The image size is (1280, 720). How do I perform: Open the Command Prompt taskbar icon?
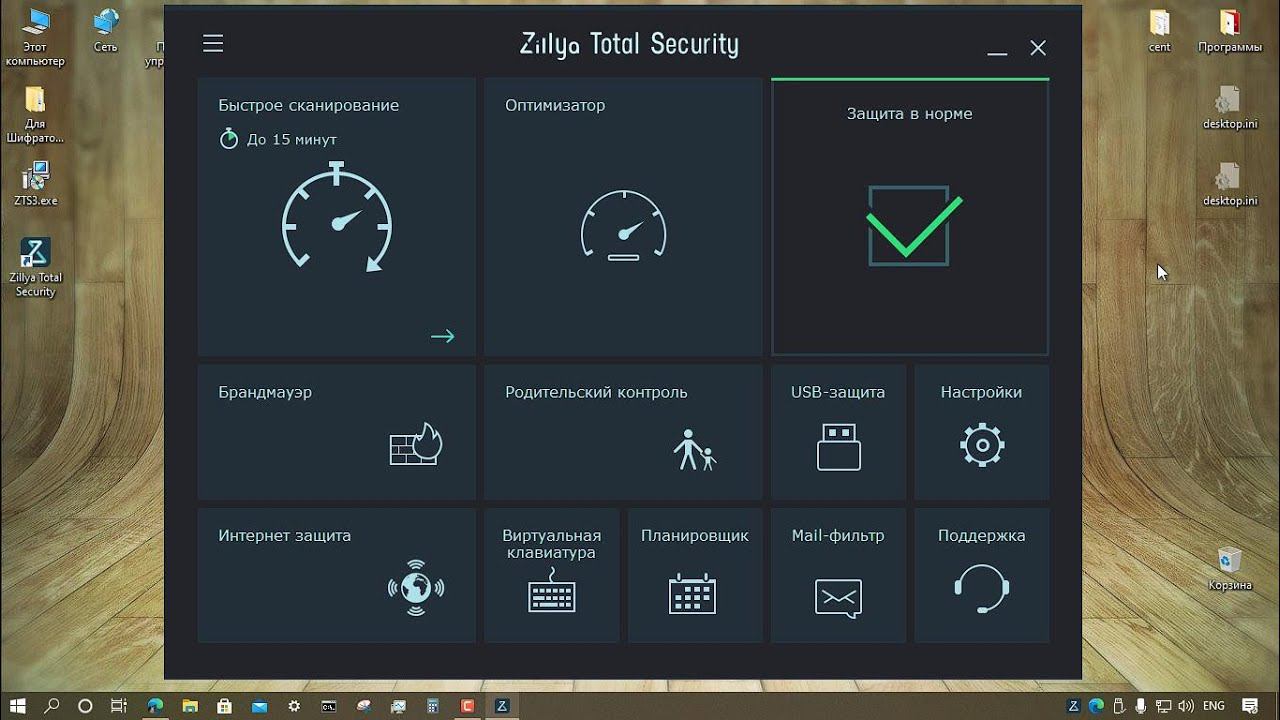[x=328, y=706]
